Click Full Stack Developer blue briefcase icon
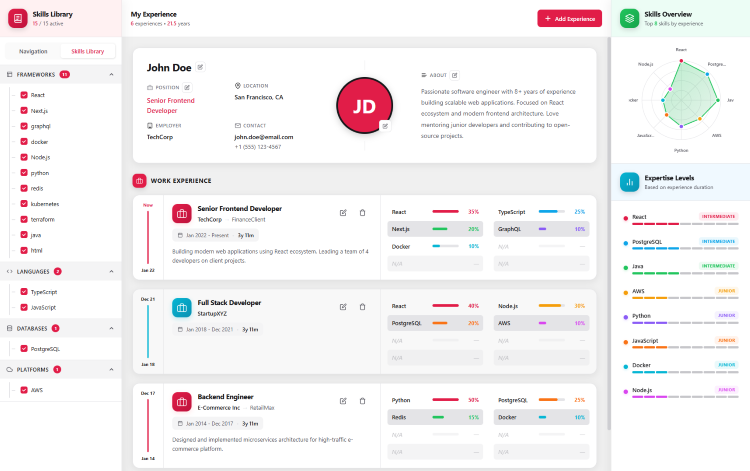750x471 pixels. (182, 308)
